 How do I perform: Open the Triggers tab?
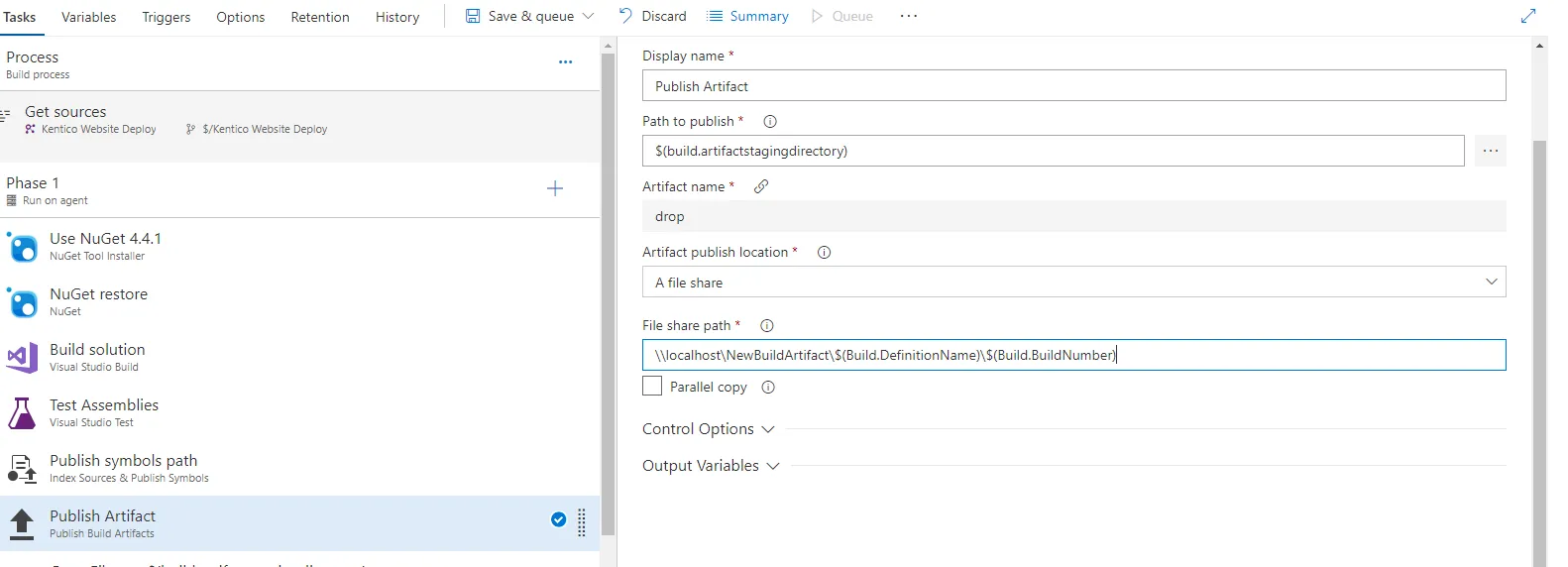pyautogui.click(x=167, y=17)
